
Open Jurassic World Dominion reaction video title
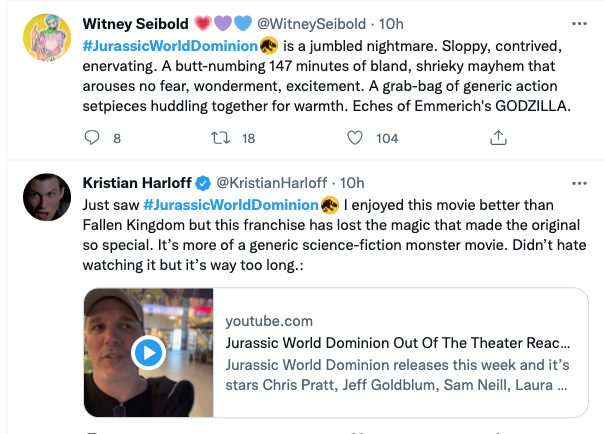398,342
